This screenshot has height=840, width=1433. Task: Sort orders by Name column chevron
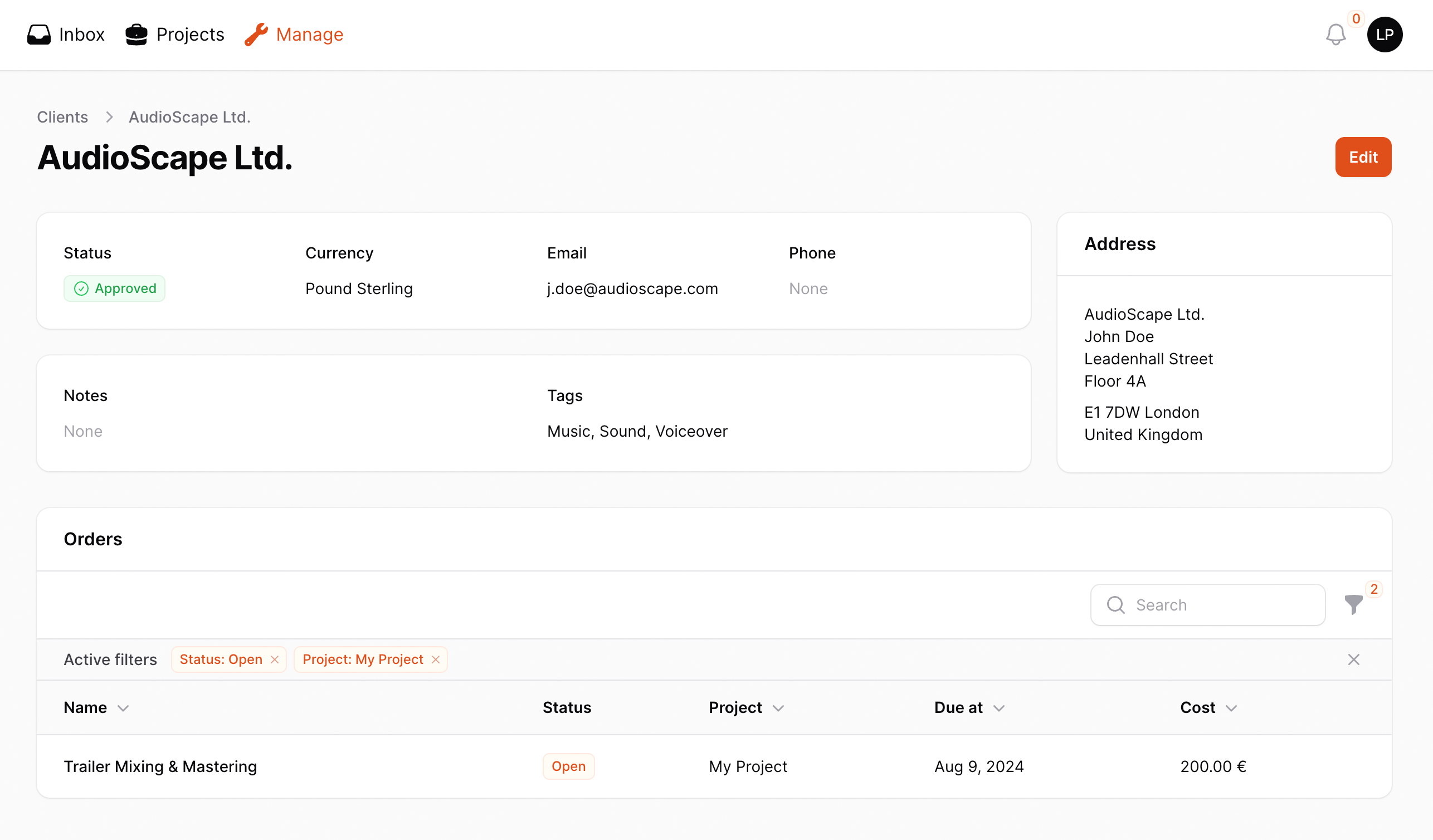pyautogui.click(x=123, y=708)
